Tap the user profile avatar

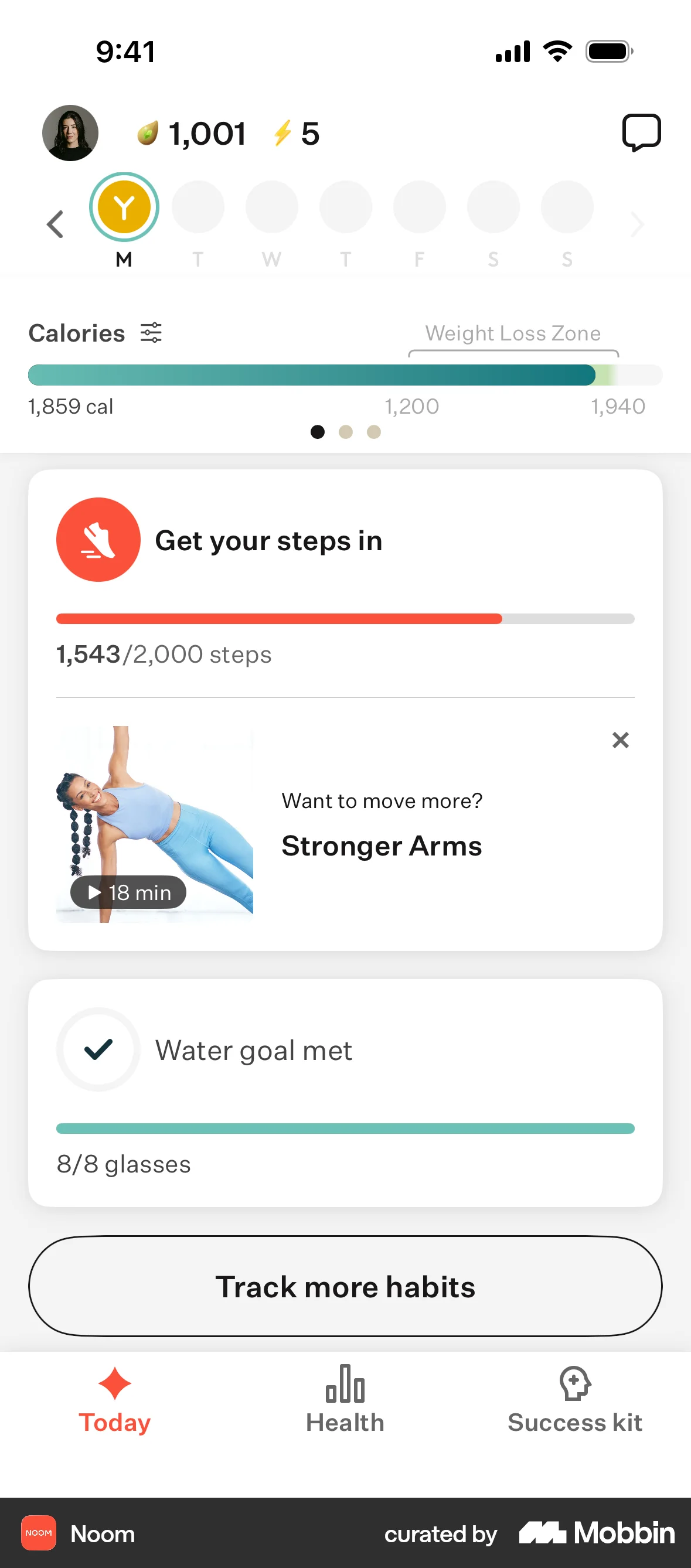[x=70, y=132]
